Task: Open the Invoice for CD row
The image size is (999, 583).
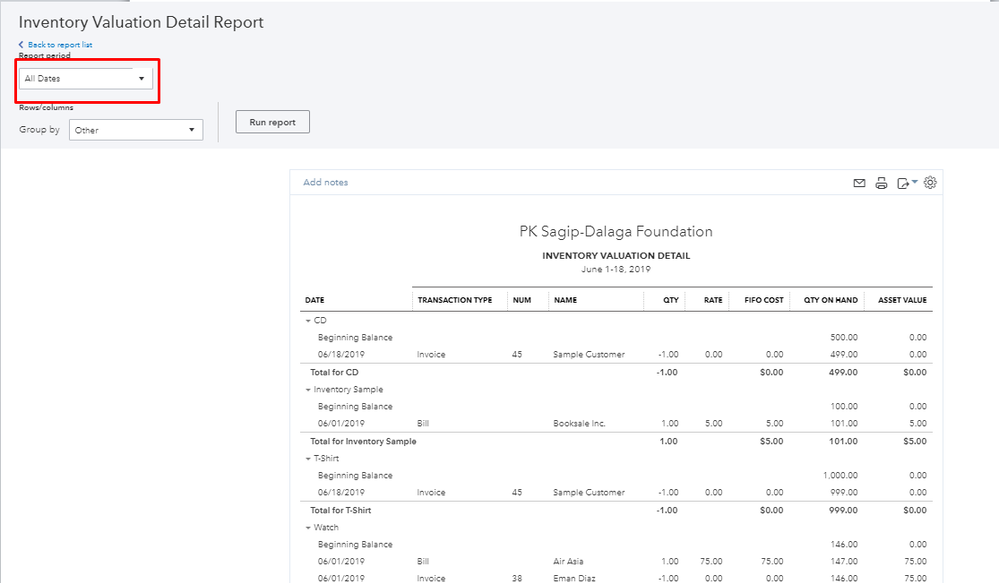Action: [x=434, y=355]
